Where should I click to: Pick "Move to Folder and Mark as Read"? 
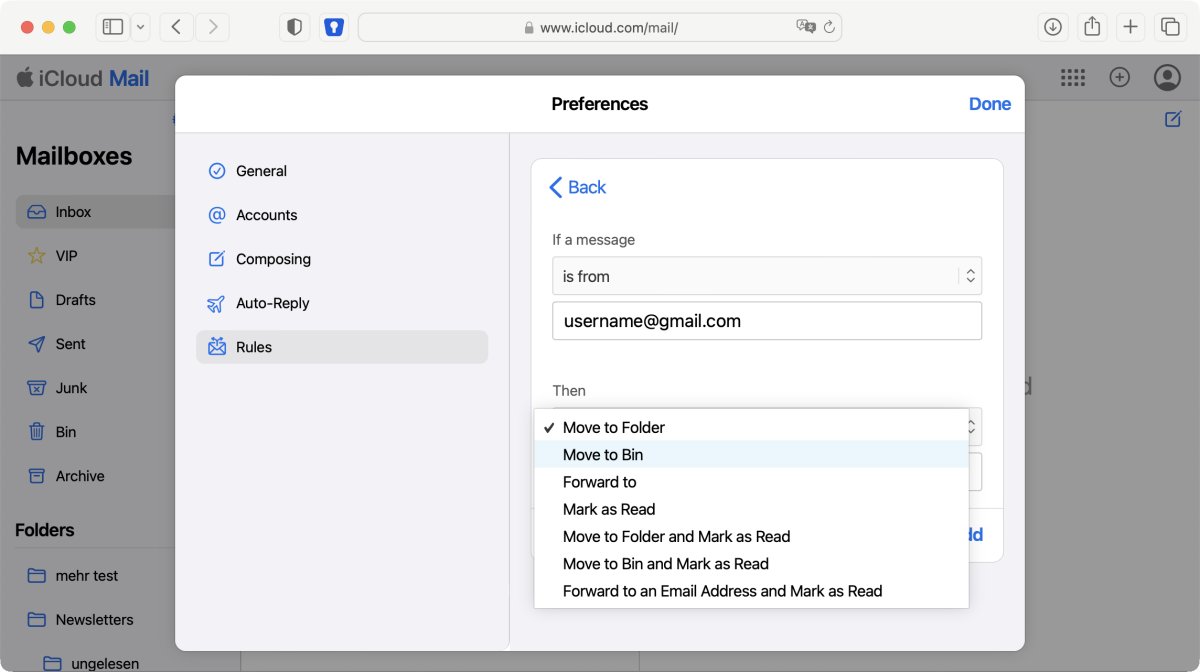[676, 537]
